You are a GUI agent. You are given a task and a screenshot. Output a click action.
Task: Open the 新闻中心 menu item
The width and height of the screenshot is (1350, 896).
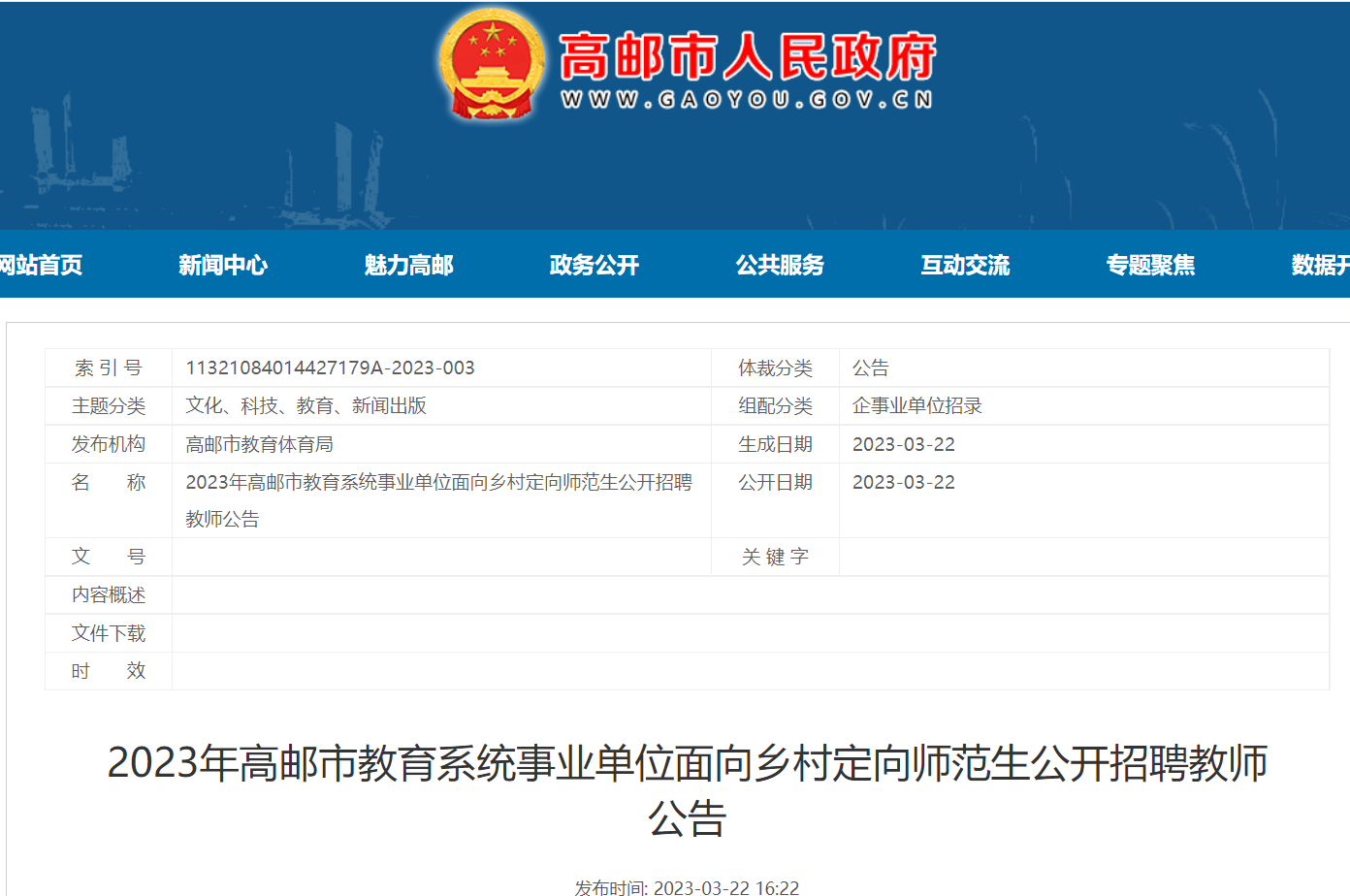click(223, 265)
